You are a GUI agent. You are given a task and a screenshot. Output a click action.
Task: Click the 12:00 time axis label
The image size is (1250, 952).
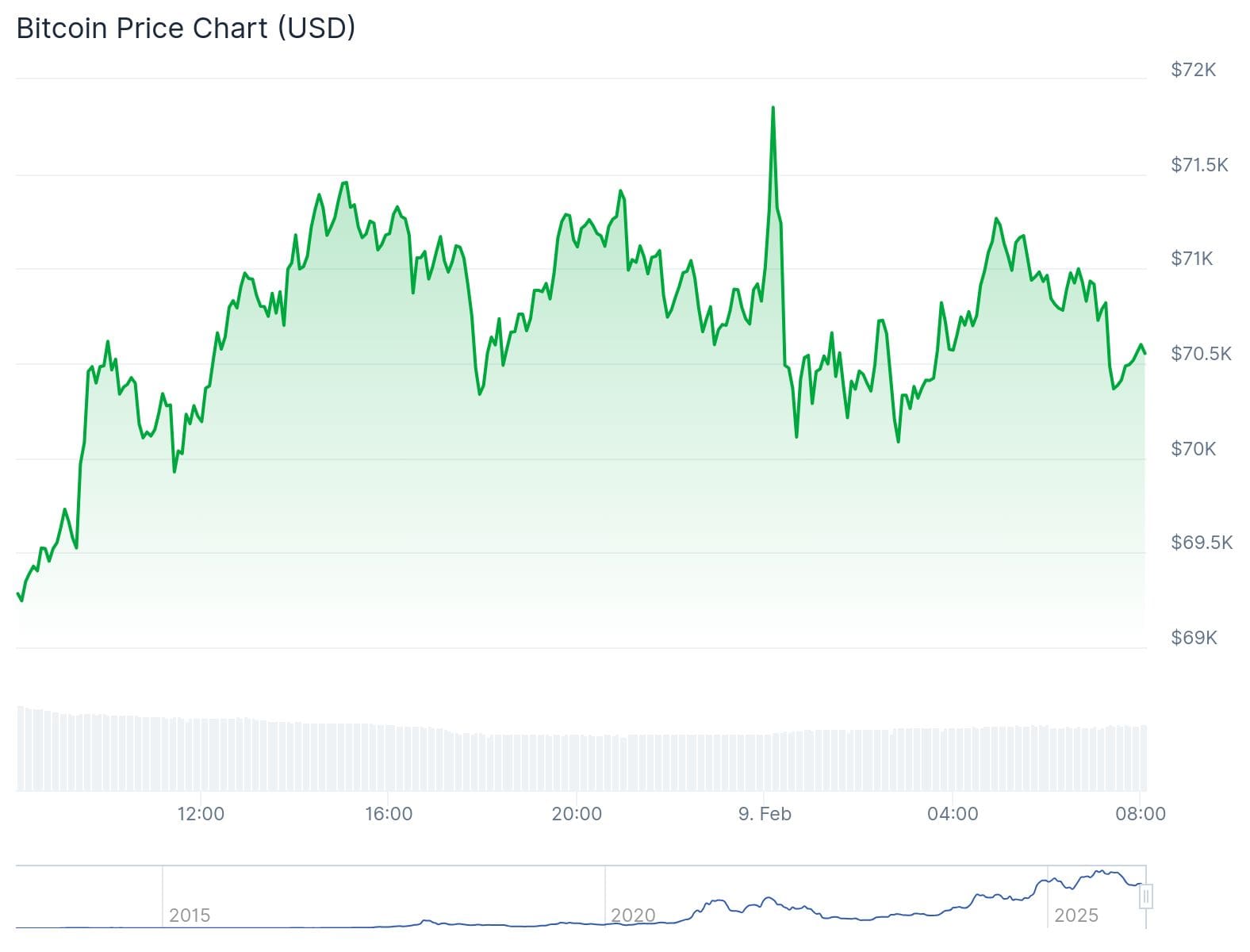(201, 814)
